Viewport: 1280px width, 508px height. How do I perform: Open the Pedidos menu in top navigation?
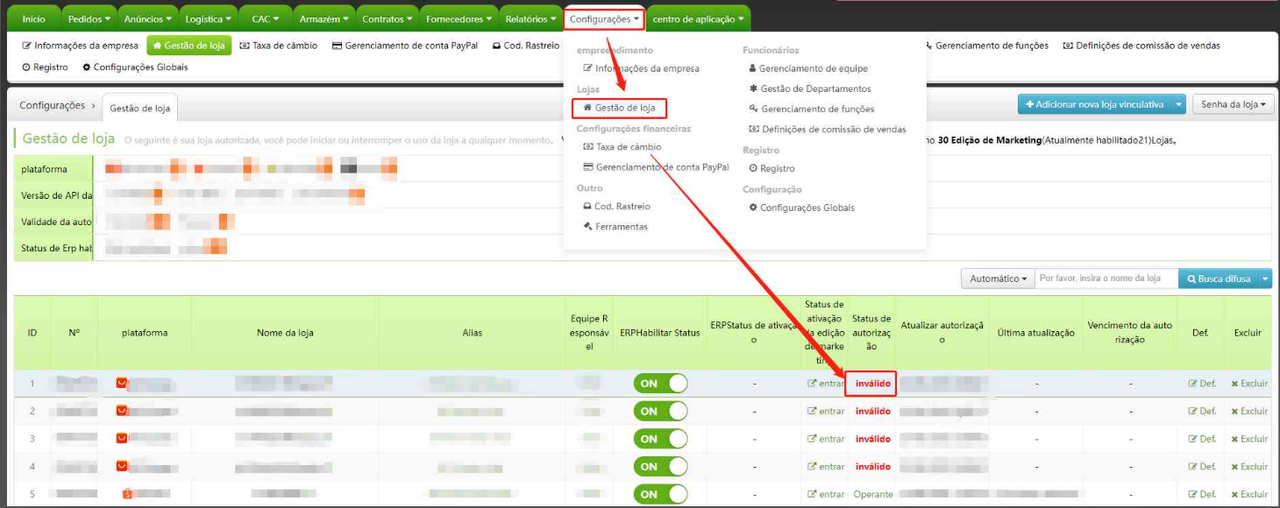(89, 19)
